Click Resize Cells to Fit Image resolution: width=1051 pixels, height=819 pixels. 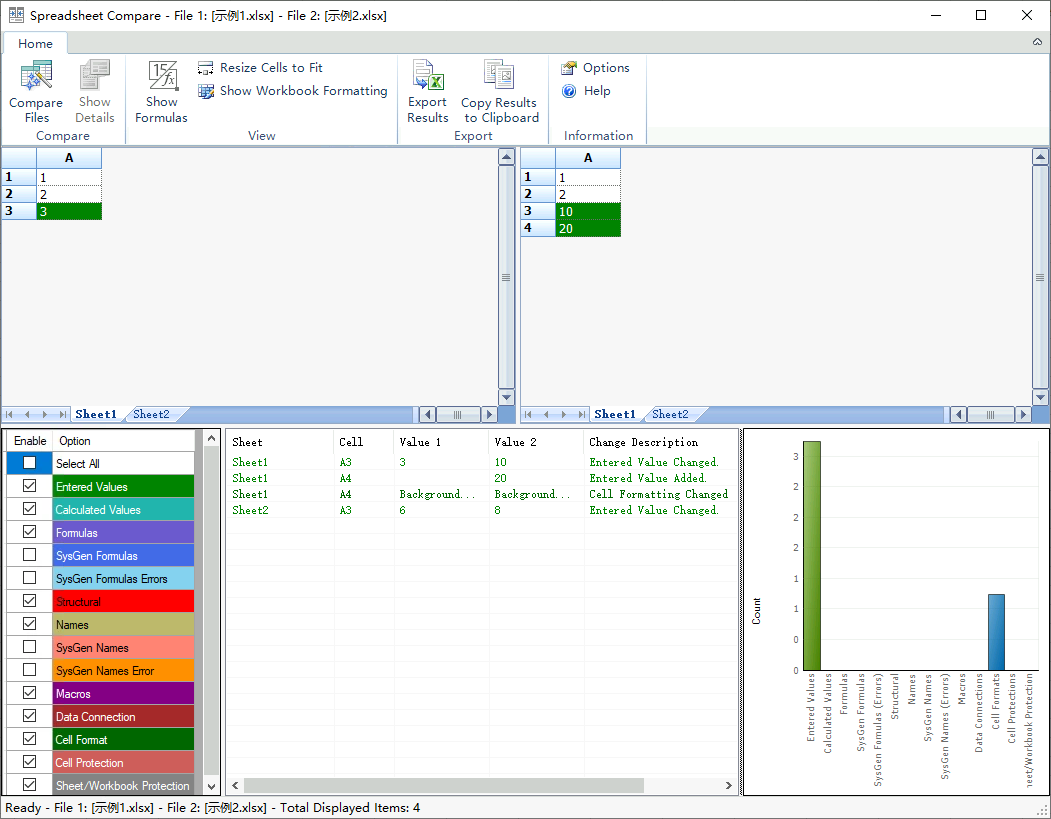(260, 68)
